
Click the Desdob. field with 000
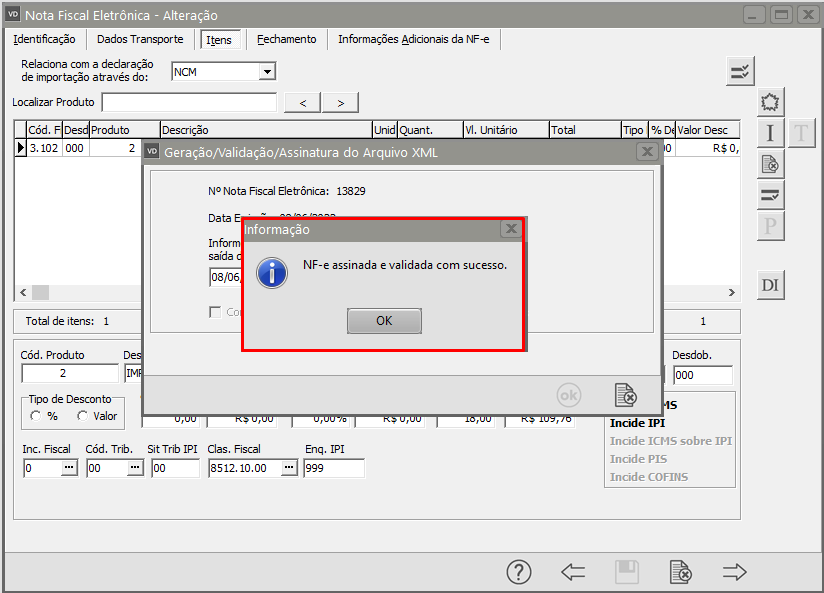(x=703, y=375)
